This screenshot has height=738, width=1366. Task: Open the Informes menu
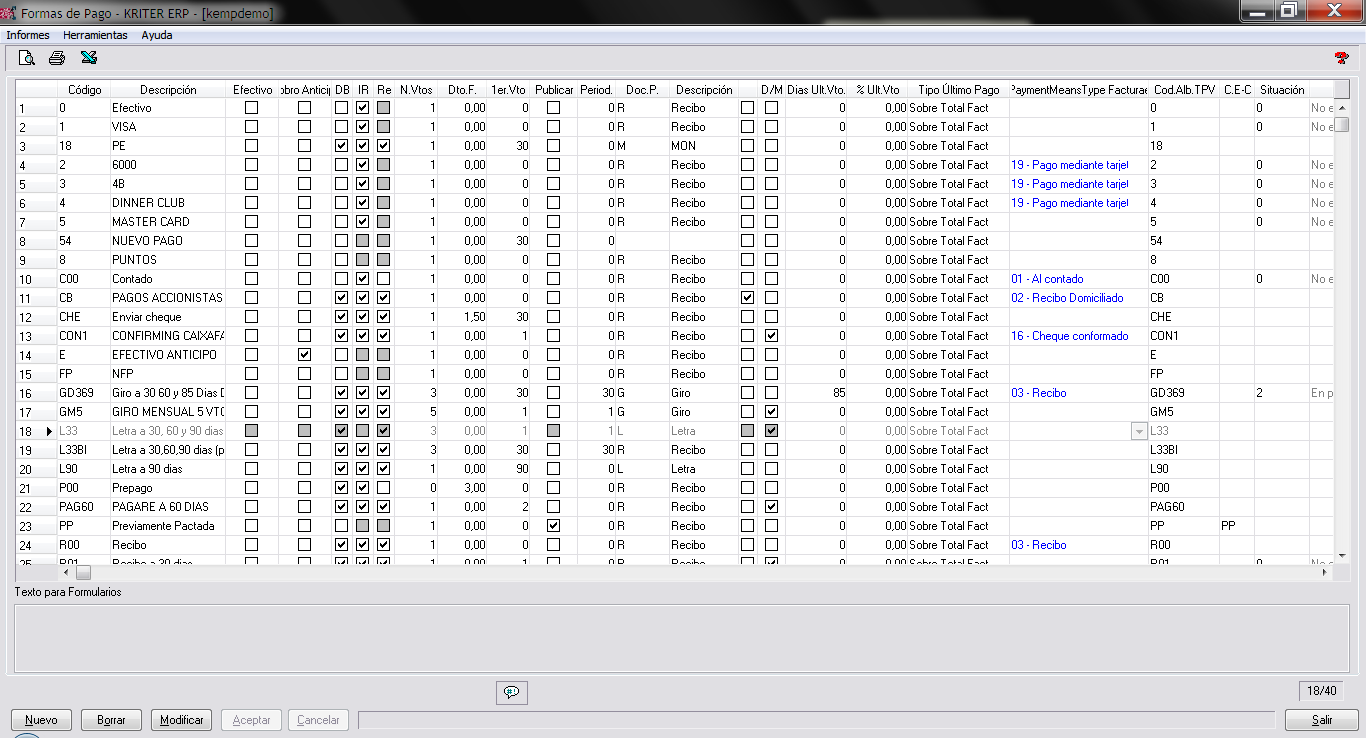click(x=28, y=35)
